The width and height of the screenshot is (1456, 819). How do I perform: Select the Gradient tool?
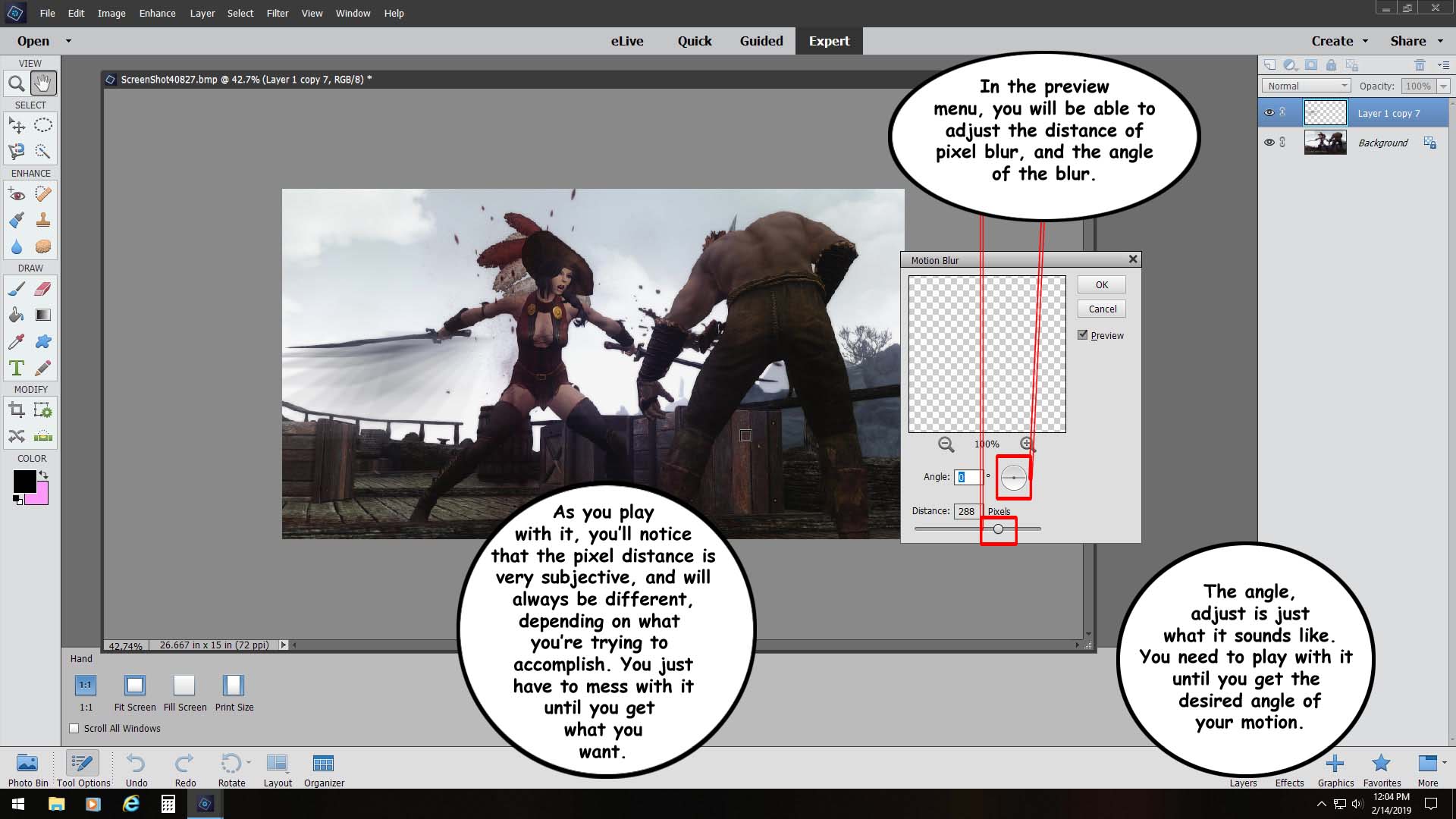(x=43, y=315)
